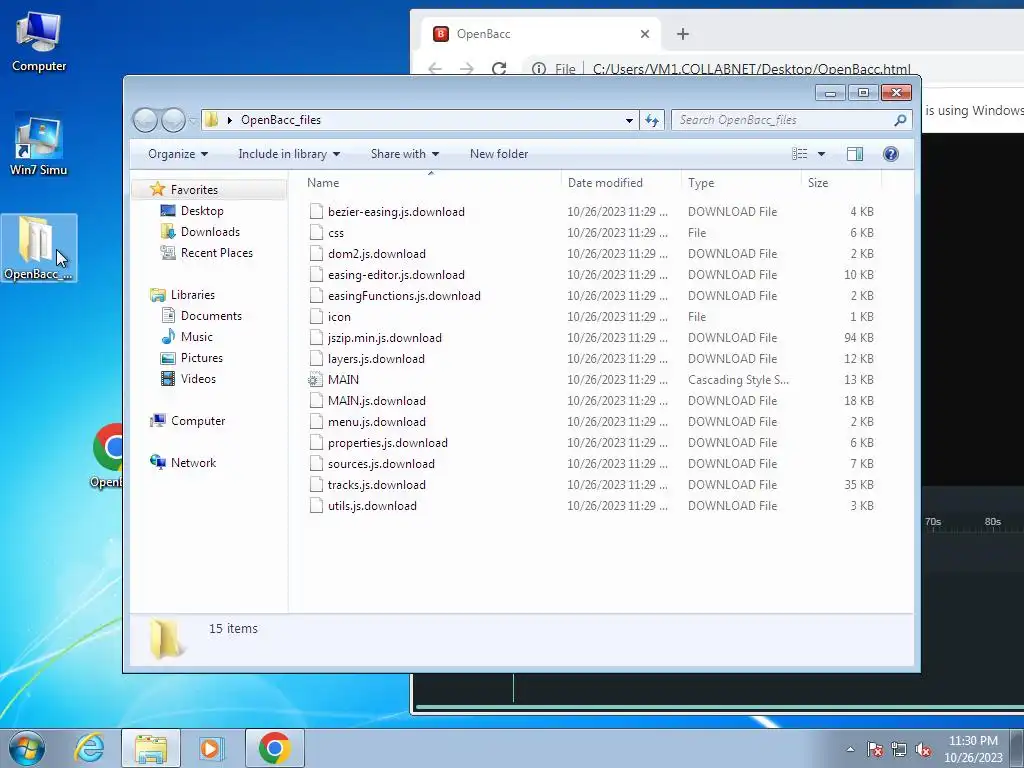Open the Music library
Viewport: 1024px width, 768px height.
196,337
